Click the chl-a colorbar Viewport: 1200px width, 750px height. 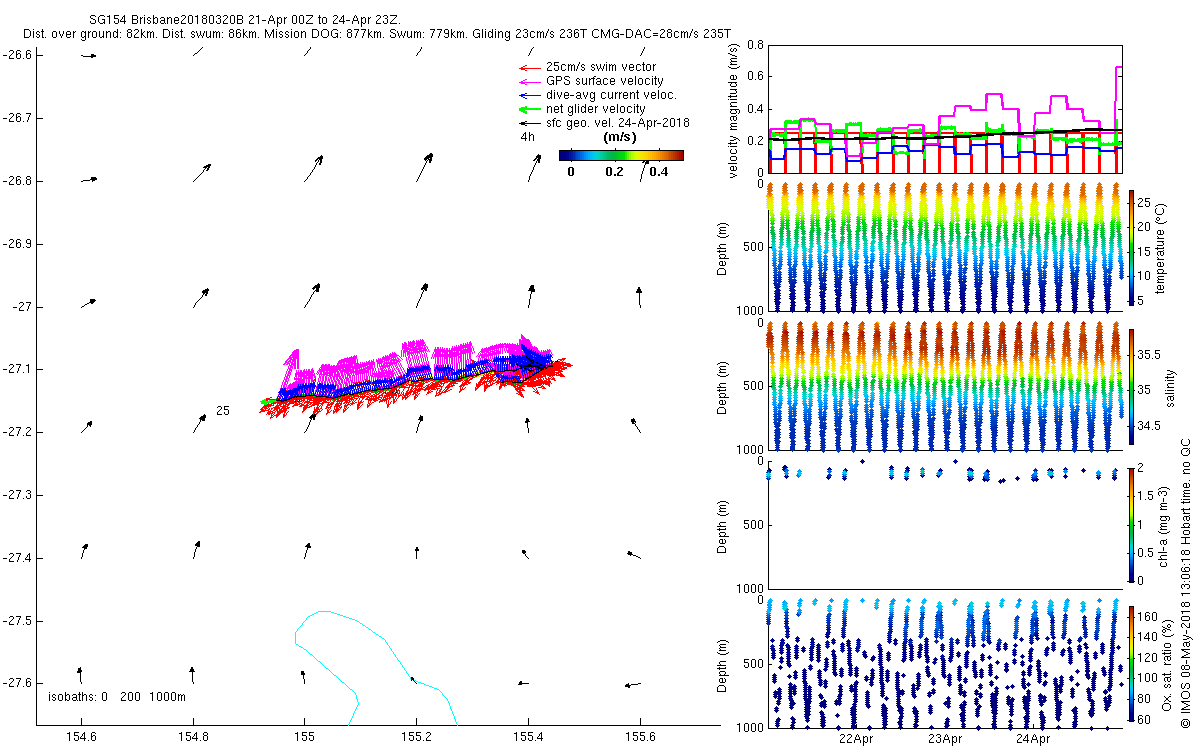point(1131,524)
